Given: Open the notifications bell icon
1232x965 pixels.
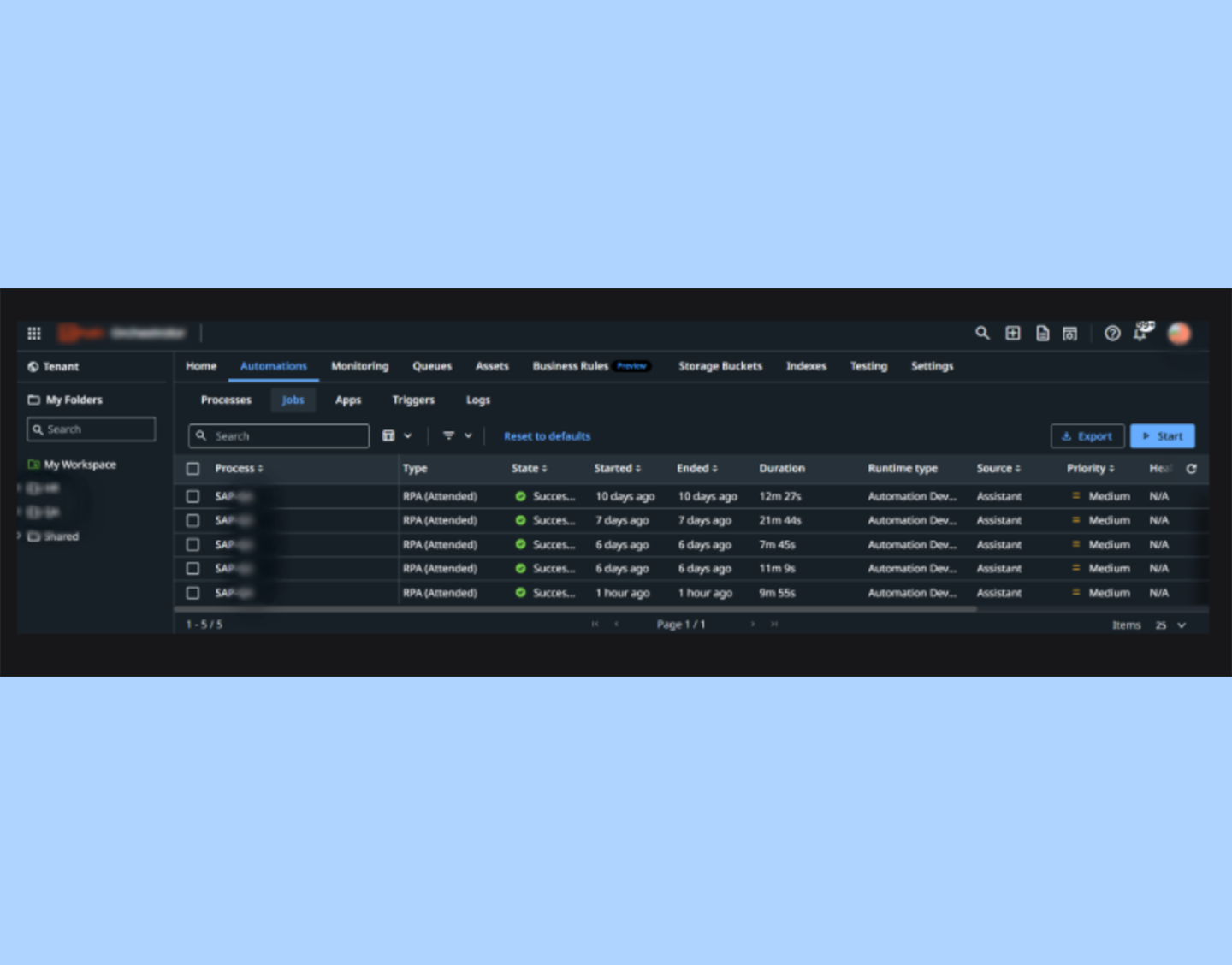Looking at the screenshot, I should tap(1140, 334).
